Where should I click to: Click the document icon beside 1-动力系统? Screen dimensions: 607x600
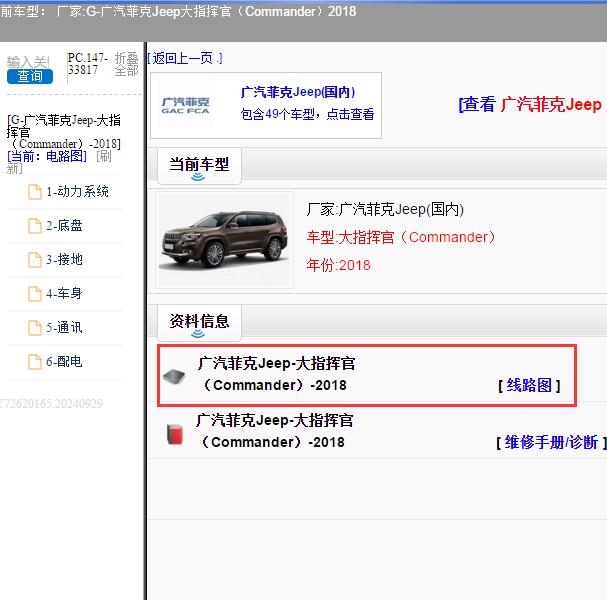[35, 192]
